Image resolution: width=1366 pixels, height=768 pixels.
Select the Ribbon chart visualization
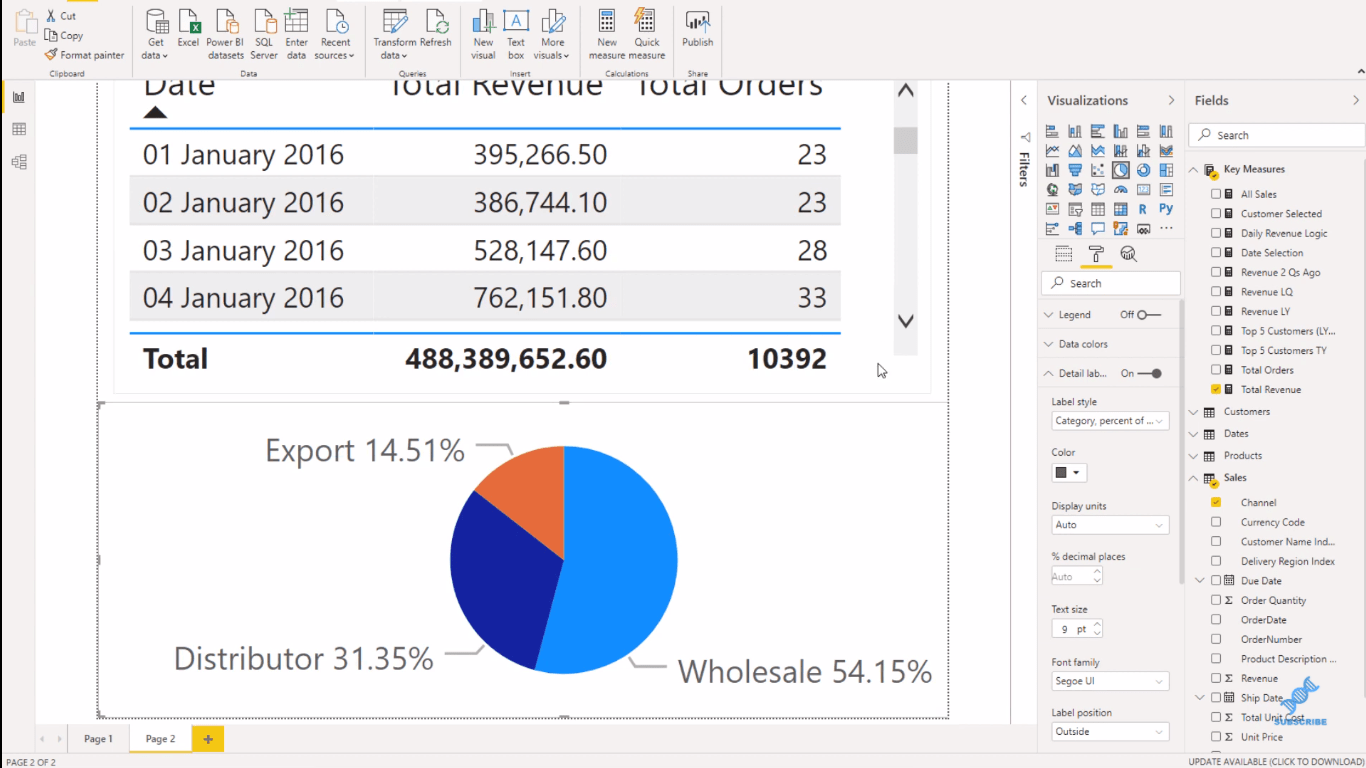(1166, 151)
